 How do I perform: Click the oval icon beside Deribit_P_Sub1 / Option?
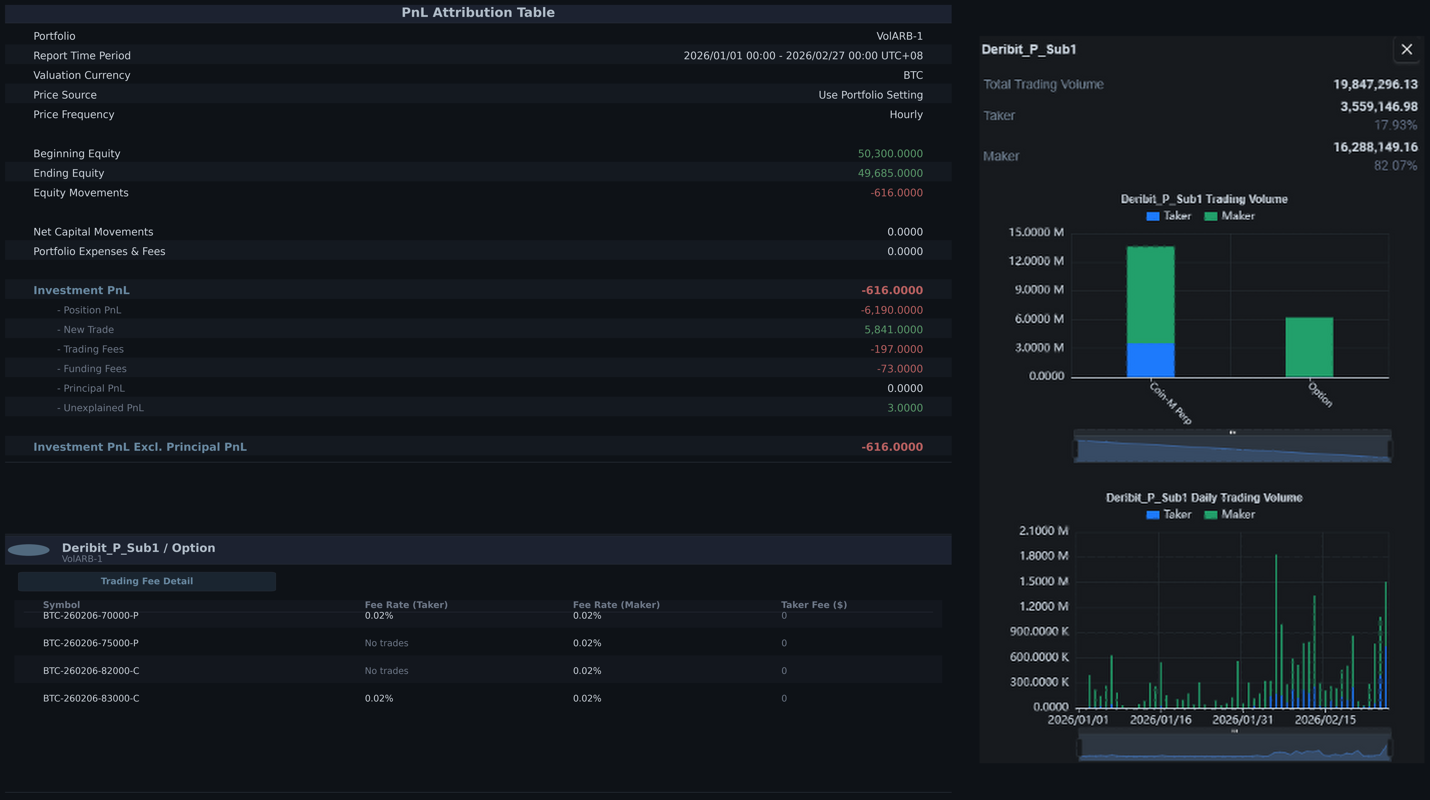[x=28, y=550]
